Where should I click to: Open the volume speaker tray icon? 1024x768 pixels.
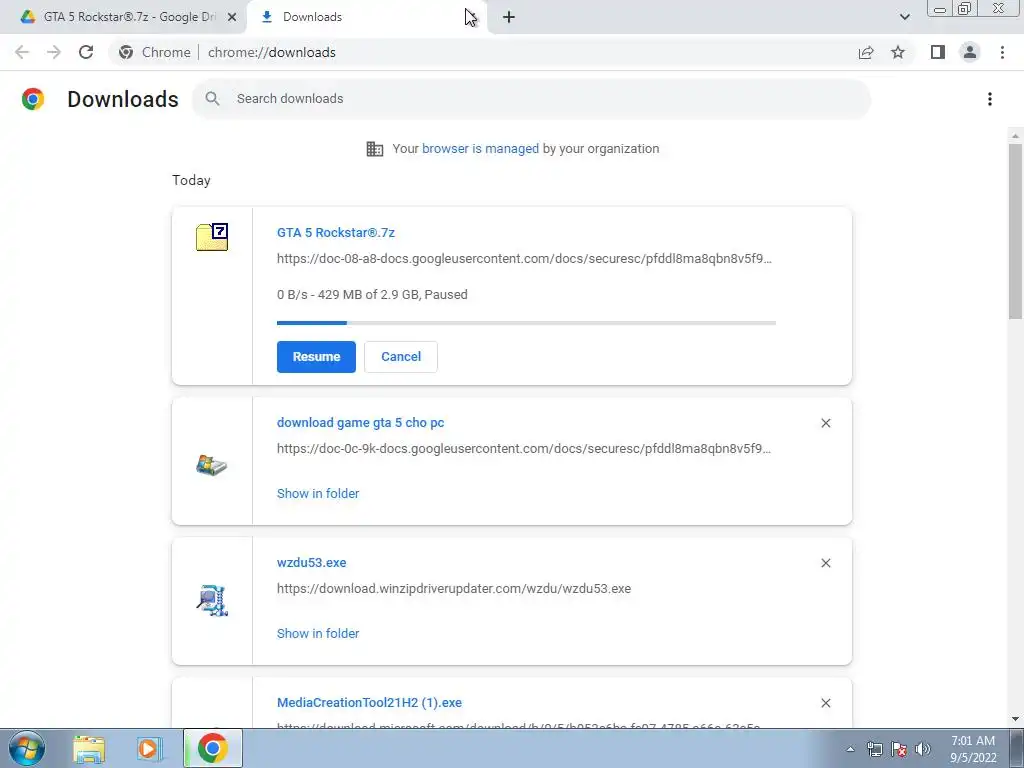(923, 749)
